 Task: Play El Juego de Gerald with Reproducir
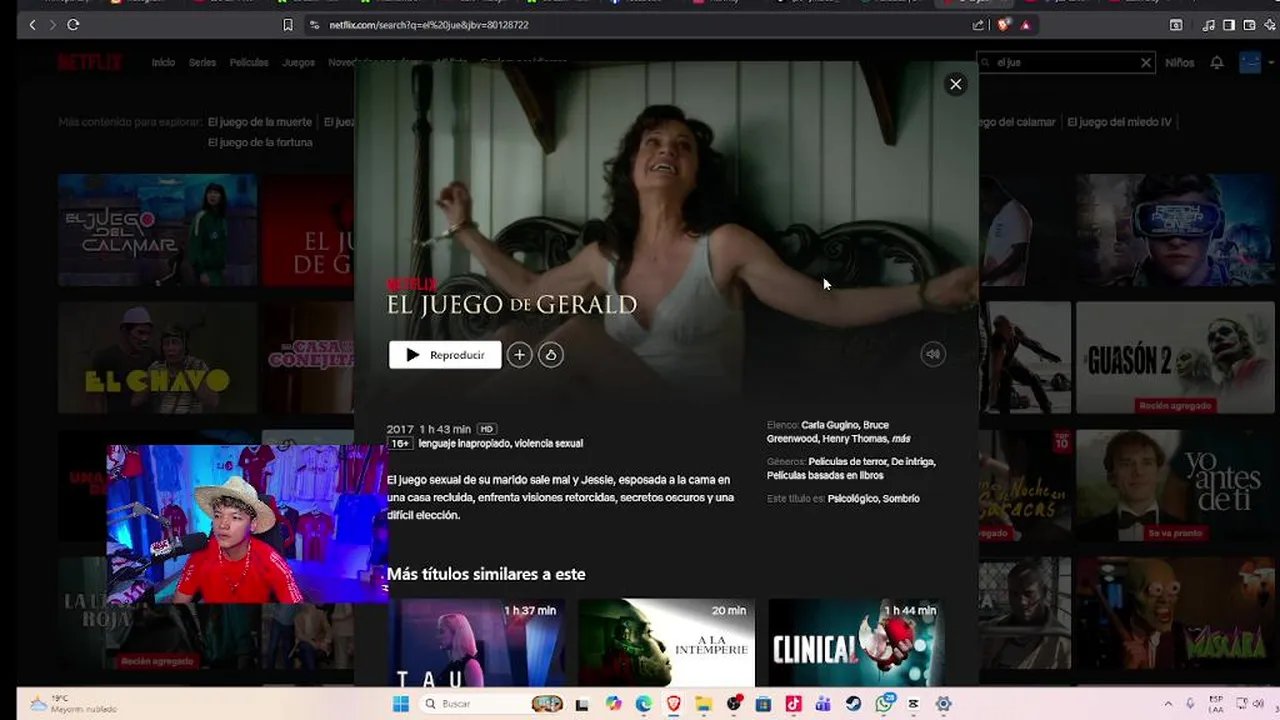click(445, 355)
